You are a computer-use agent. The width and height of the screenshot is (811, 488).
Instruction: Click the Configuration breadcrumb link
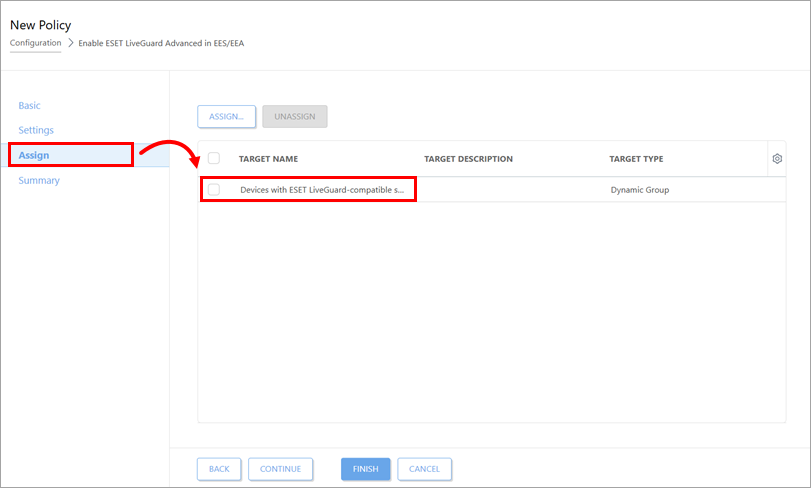point(36,43)
